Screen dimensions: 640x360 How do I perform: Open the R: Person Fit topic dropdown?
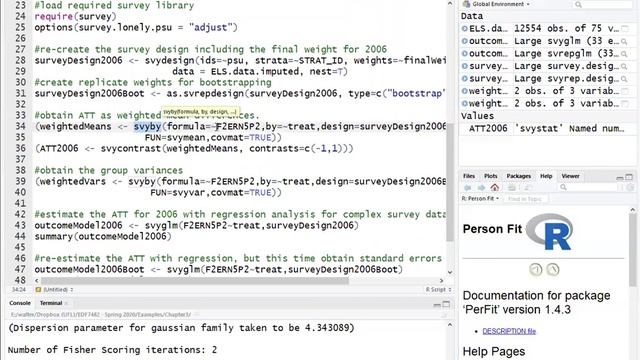click(x=480, y=199)
